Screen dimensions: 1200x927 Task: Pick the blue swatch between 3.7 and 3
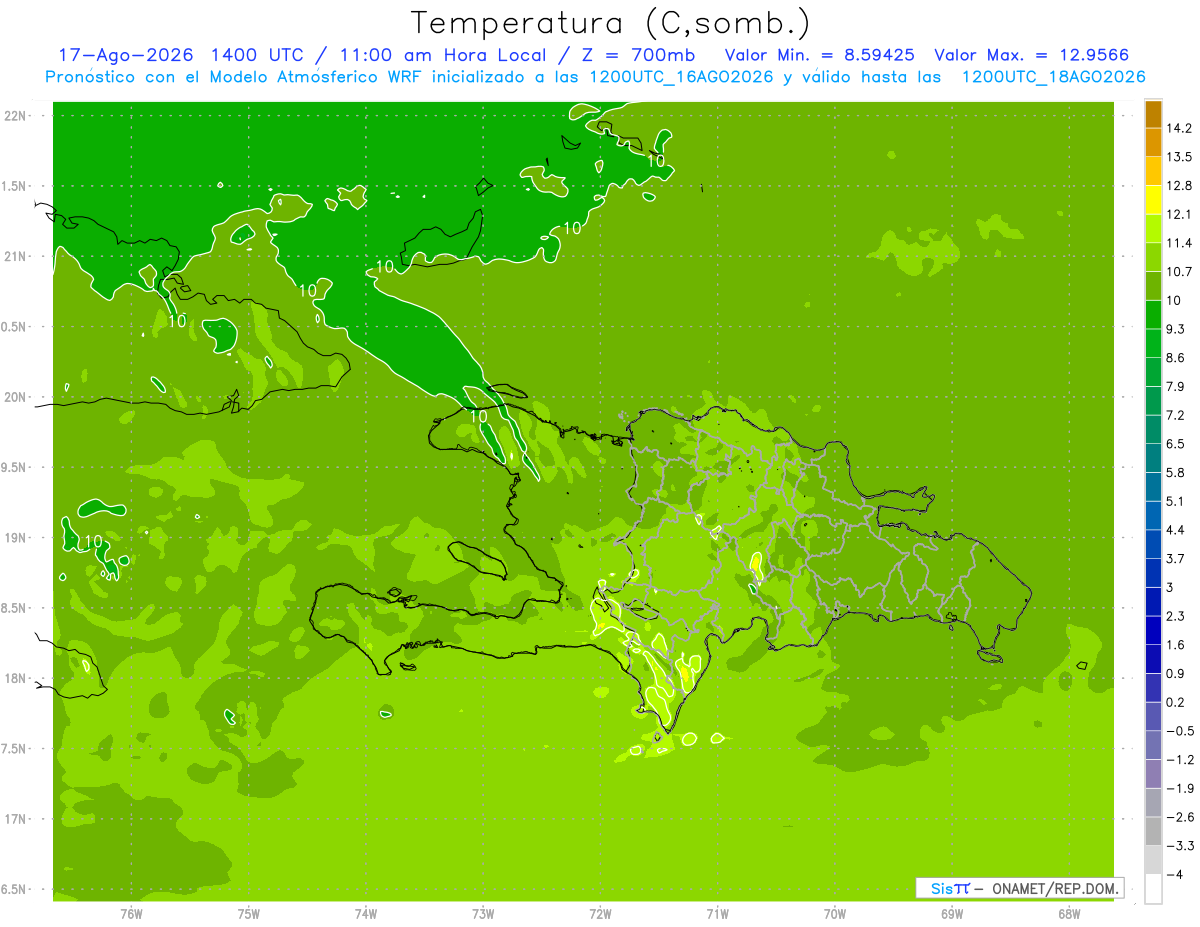tap(1153, 573)
